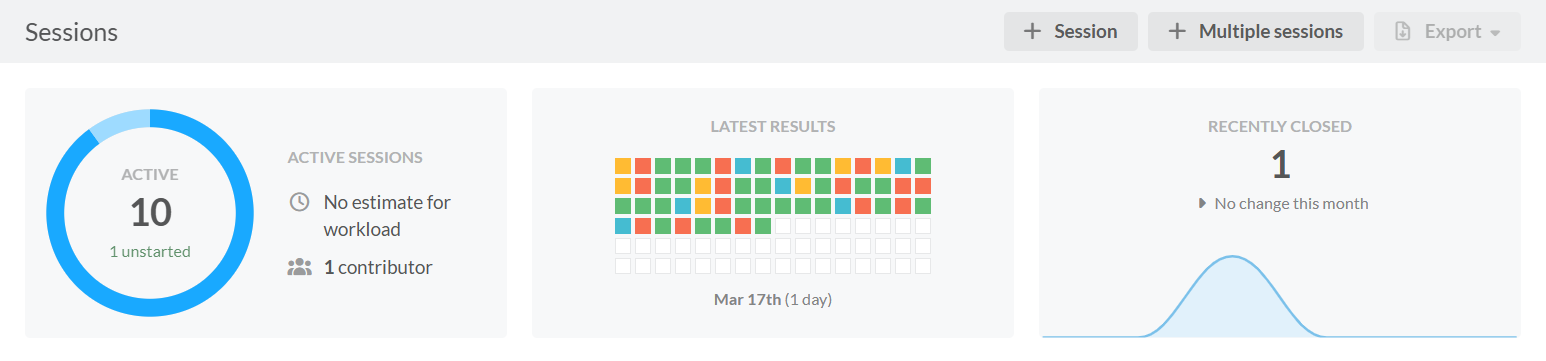Select first blue square in fourth results row

click(x=623, y=226)
